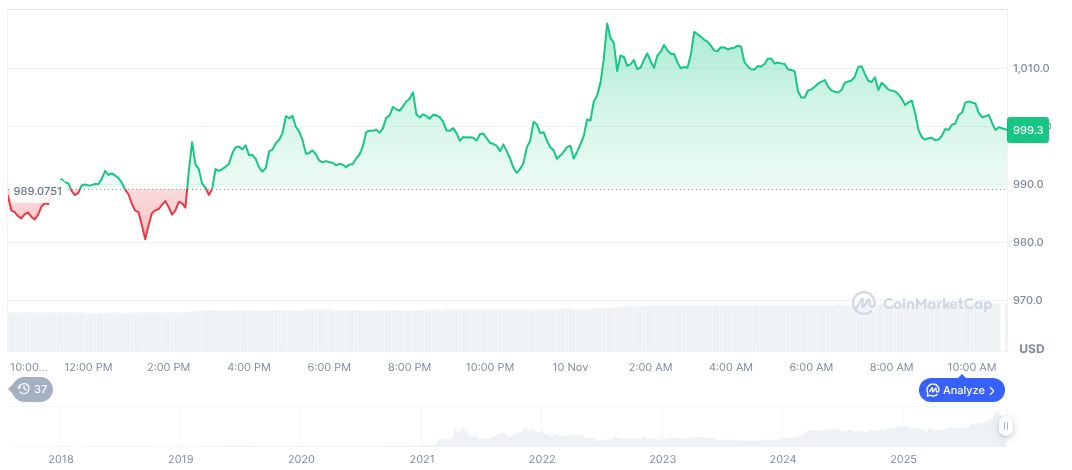Click the 980.0 price axis label
1072x470 pixels.
tap(1029, 242)
